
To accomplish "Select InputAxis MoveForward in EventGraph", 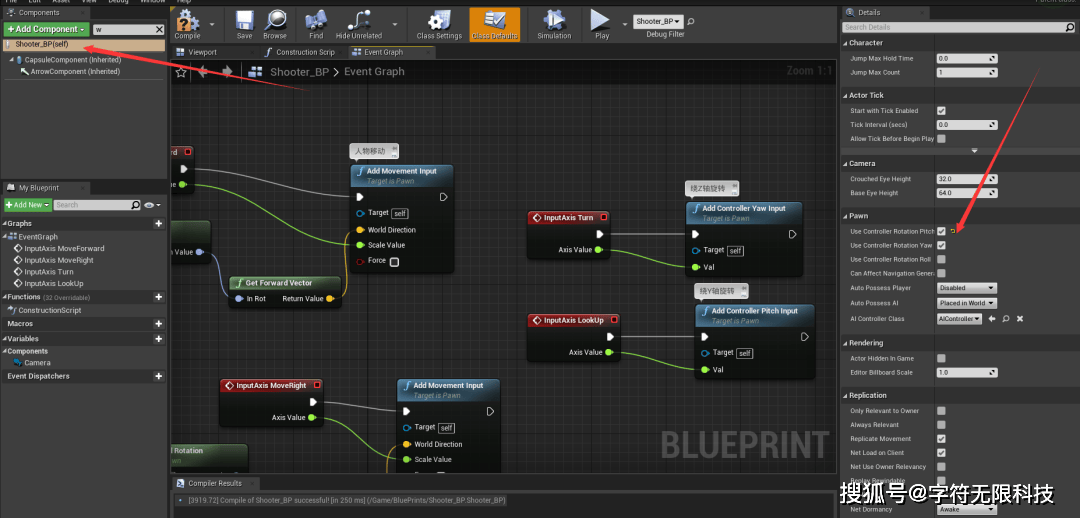I will pyautogui.click(x=64, y=249).
